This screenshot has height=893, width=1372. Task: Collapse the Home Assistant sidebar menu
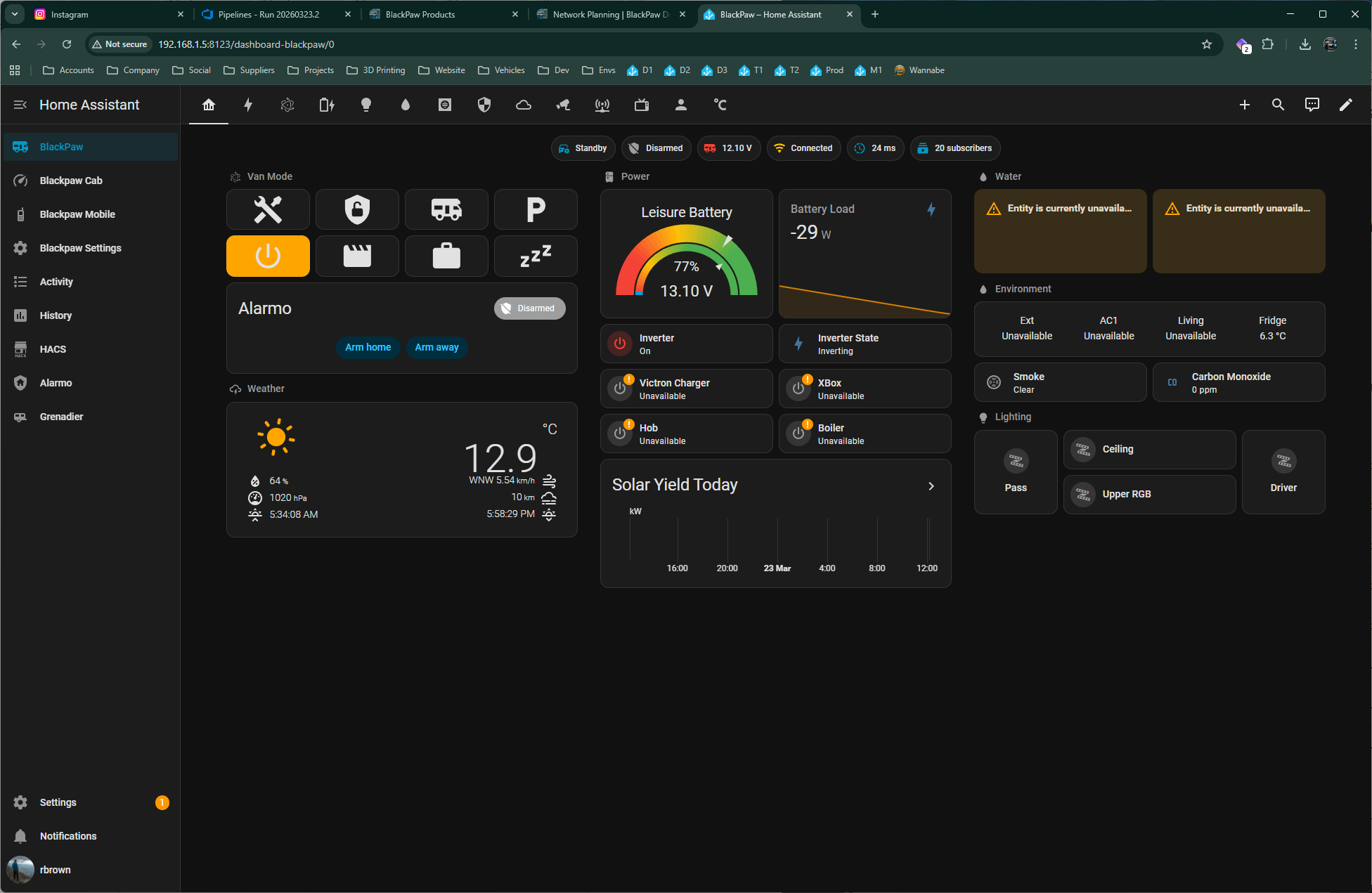click(20, 105)
